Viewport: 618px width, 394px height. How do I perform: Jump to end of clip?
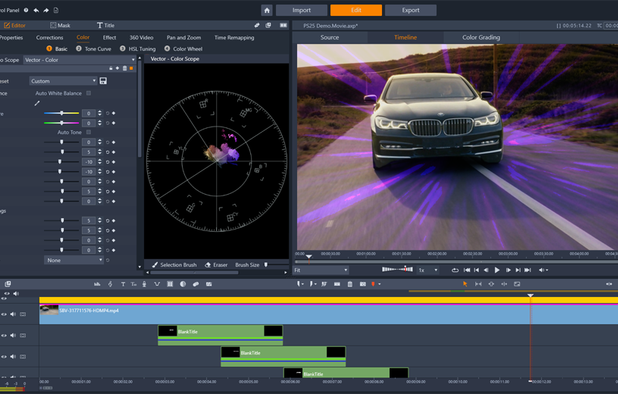(528, 270)
